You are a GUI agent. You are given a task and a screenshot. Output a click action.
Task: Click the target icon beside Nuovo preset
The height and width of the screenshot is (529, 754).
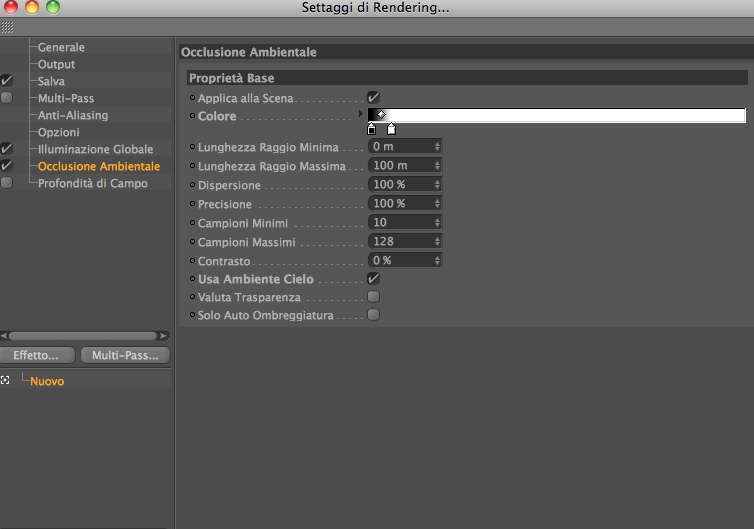[x=5, y=380]
